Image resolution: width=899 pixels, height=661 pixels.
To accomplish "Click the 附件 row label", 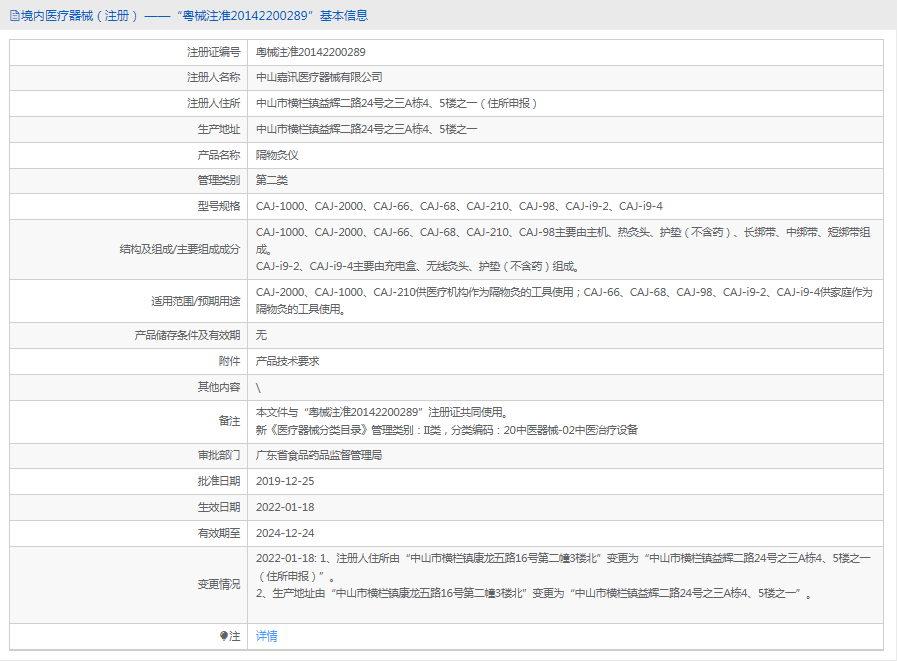I will pos(229,361).
